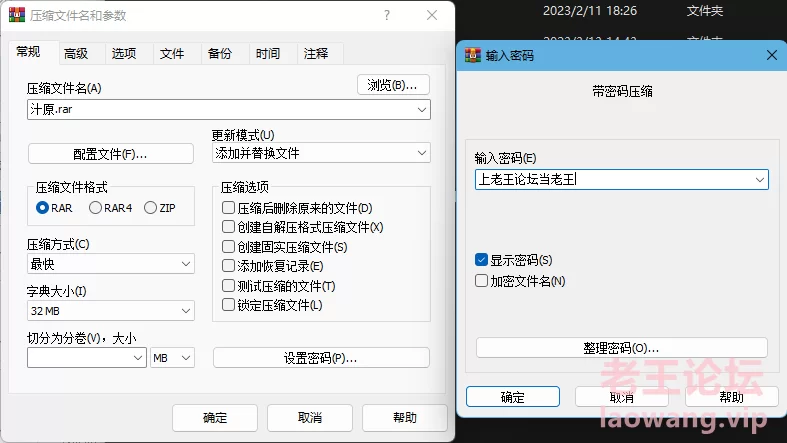Cancel the archive dialog
The width and height of the screenshot is (787, 443).
point(310,417)
